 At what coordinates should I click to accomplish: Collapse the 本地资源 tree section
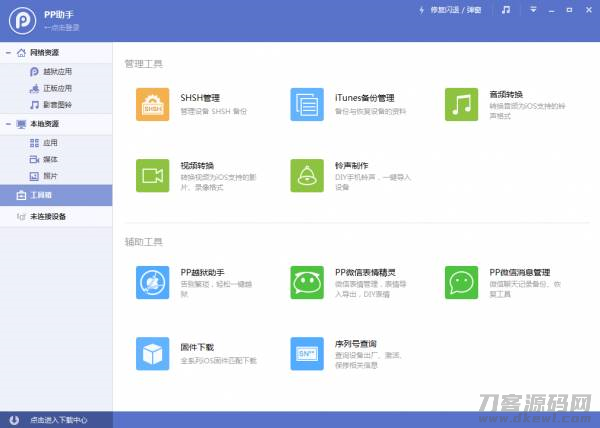point(8,124)
